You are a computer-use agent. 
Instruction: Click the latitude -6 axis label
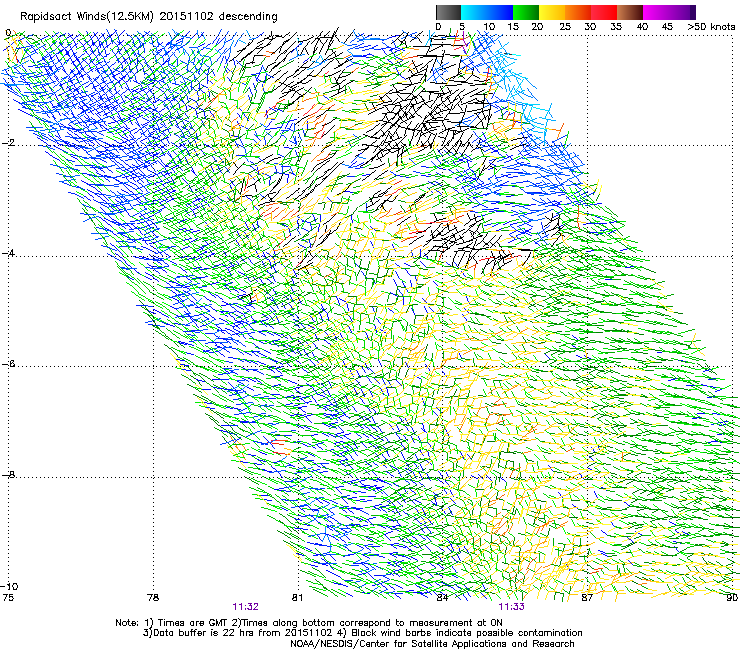[8, 364]
